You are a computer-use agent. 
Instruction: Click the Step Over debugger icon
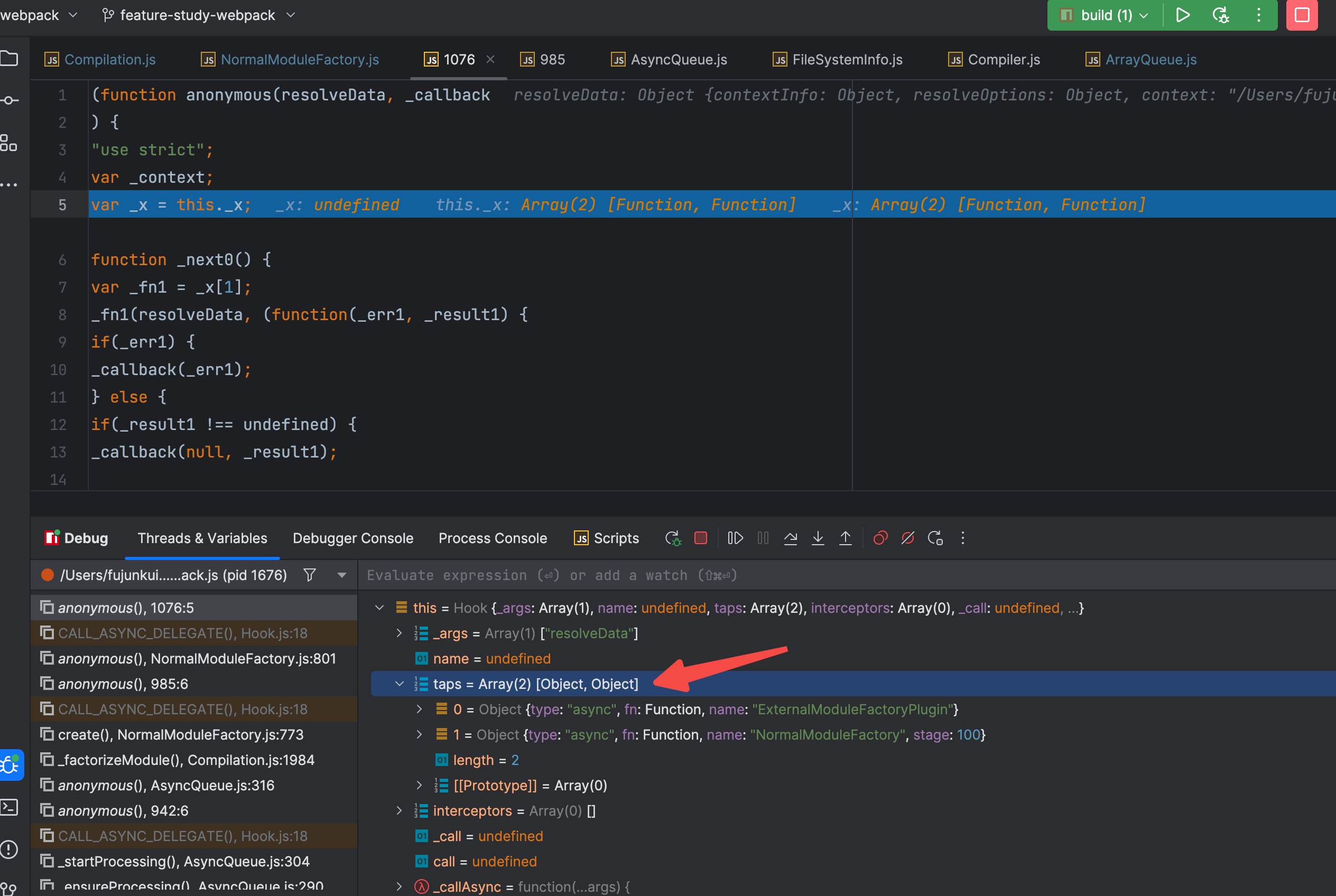(790, 538)
